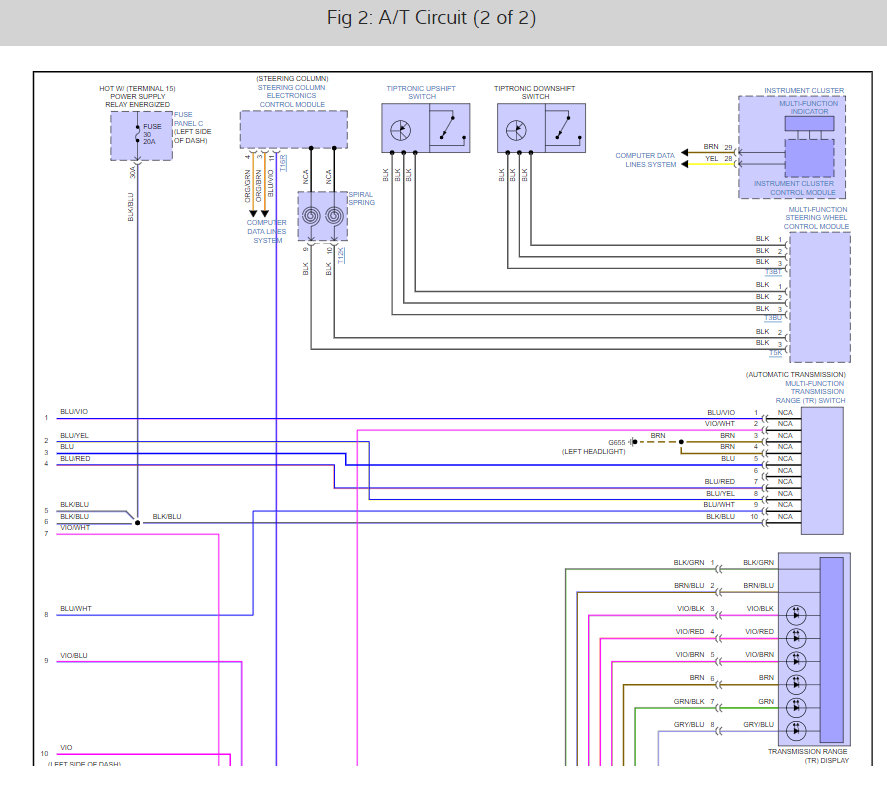This screenshot has height=801, width=887.
Task: Click the Fig 2: A/T Circuit title
Action: 443,20
